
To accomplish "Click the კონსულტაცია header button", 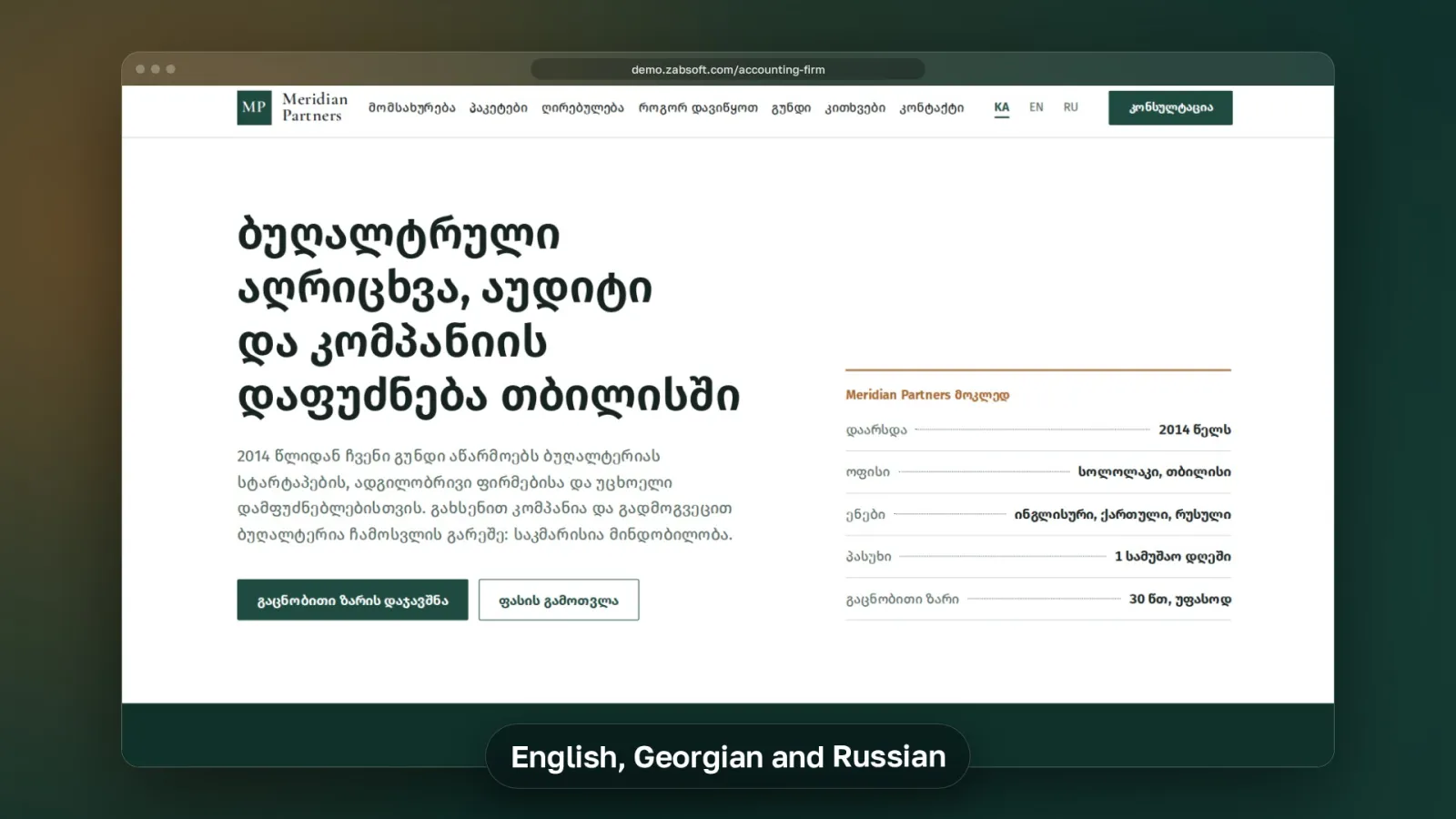I will click(1170, 107).
